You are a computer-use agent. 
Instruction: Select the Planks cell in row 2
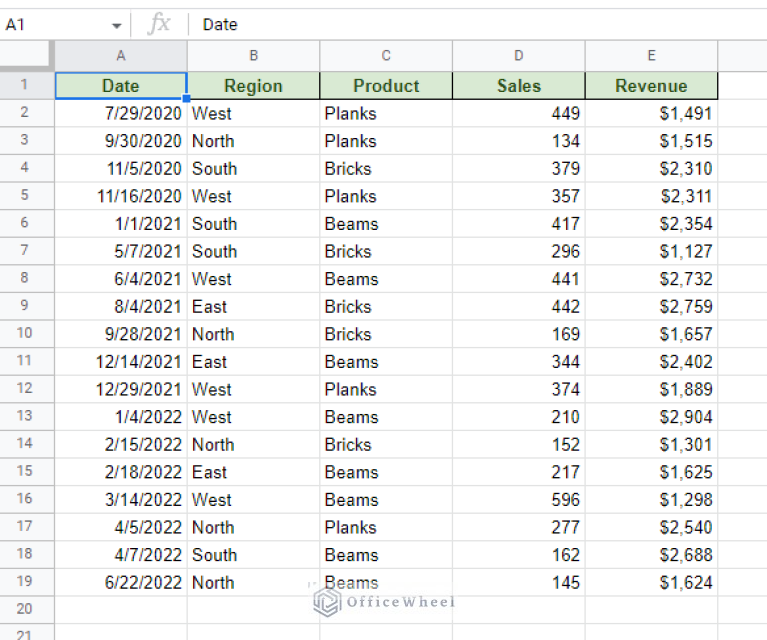[386, 114]
